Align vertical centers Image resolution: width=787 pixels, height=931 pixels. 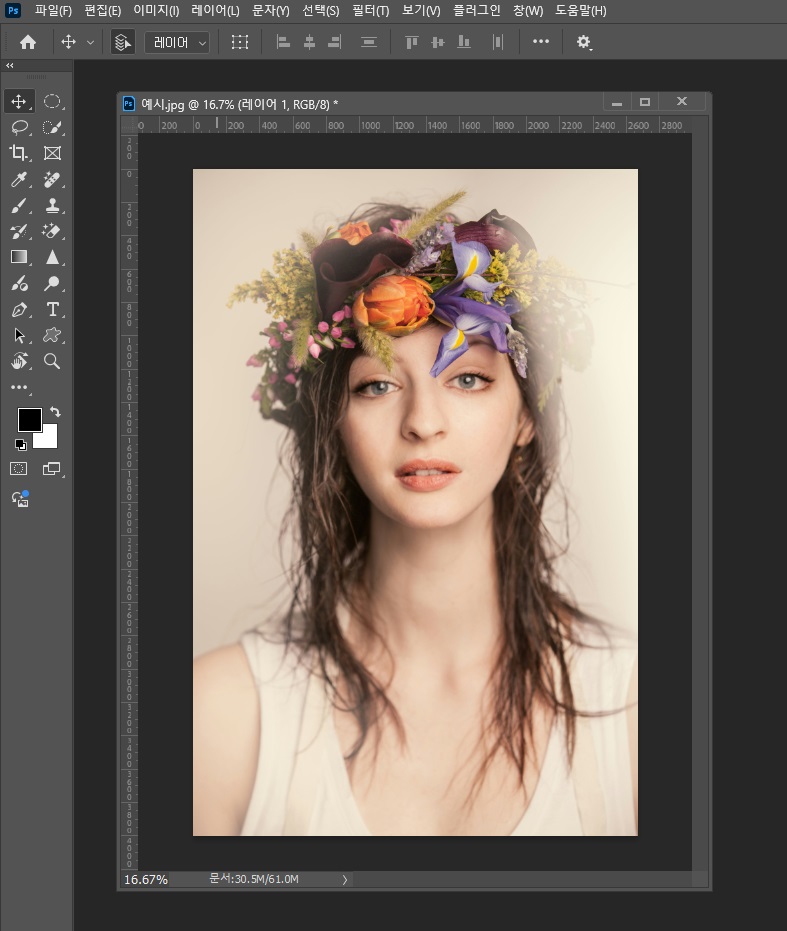coord(438,42)
